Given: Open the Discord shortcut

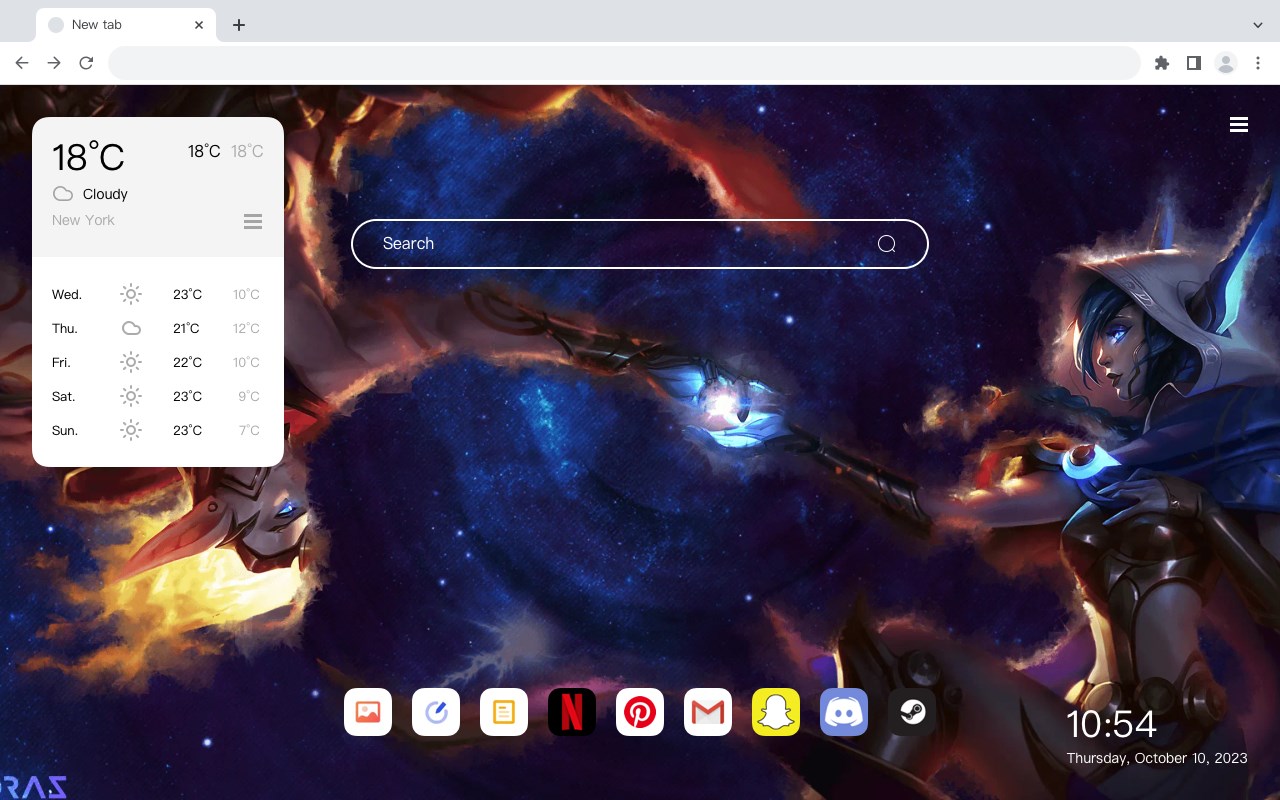Looking at the screenshot, I should point(844,712).
